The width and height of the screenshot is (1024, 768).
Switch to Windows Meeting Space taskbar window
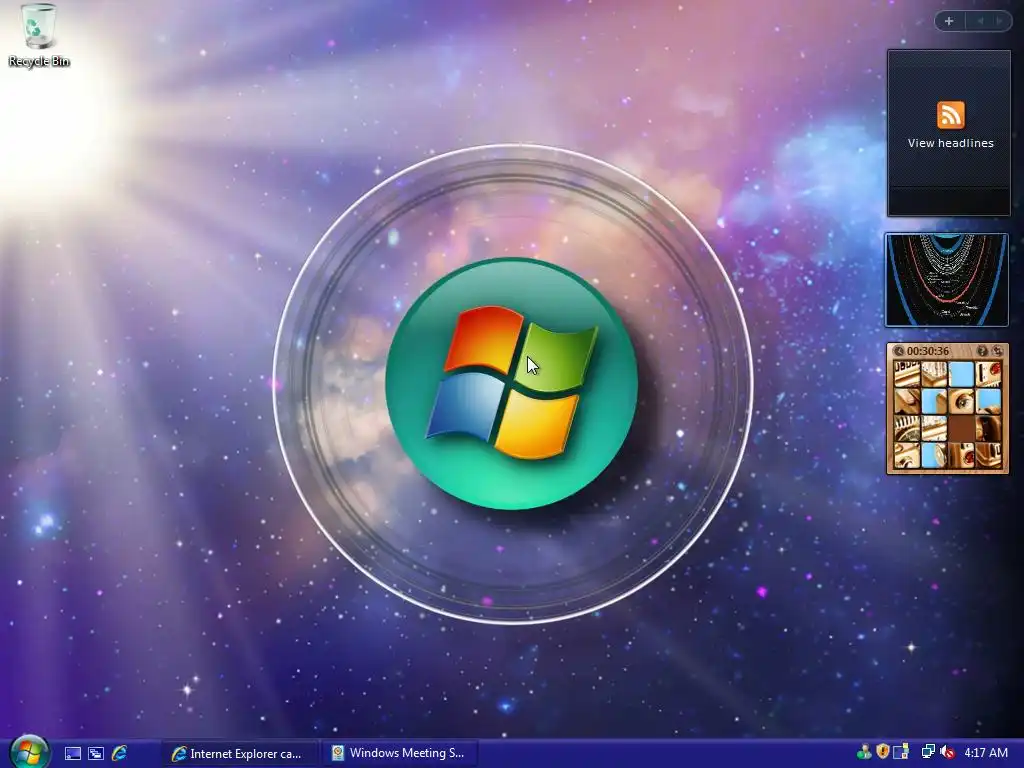point(400,753)
